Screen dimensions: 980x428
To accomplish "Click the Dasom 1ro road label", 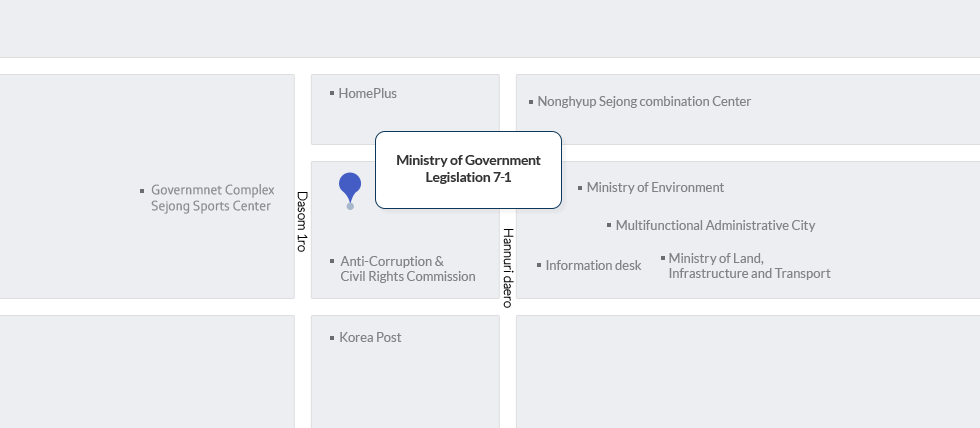I will 302,222.
